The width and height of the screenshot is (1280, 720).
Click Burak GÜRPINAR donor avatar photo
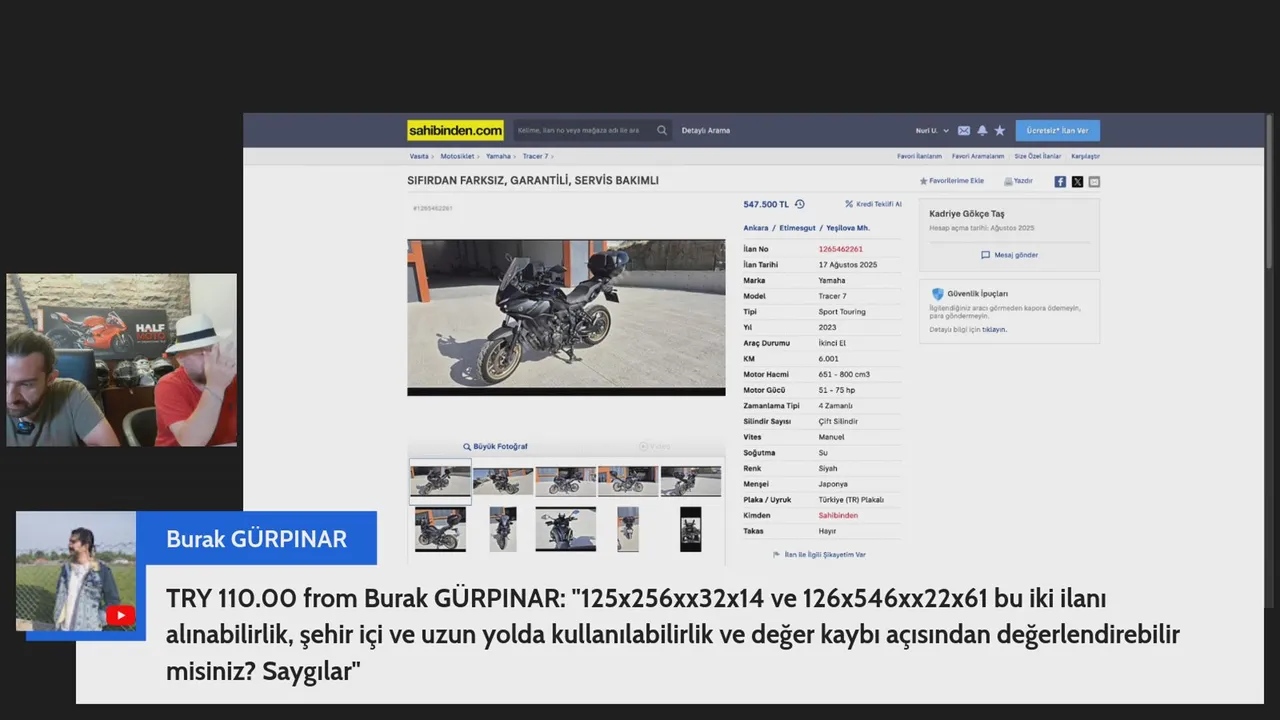[76, 571]
